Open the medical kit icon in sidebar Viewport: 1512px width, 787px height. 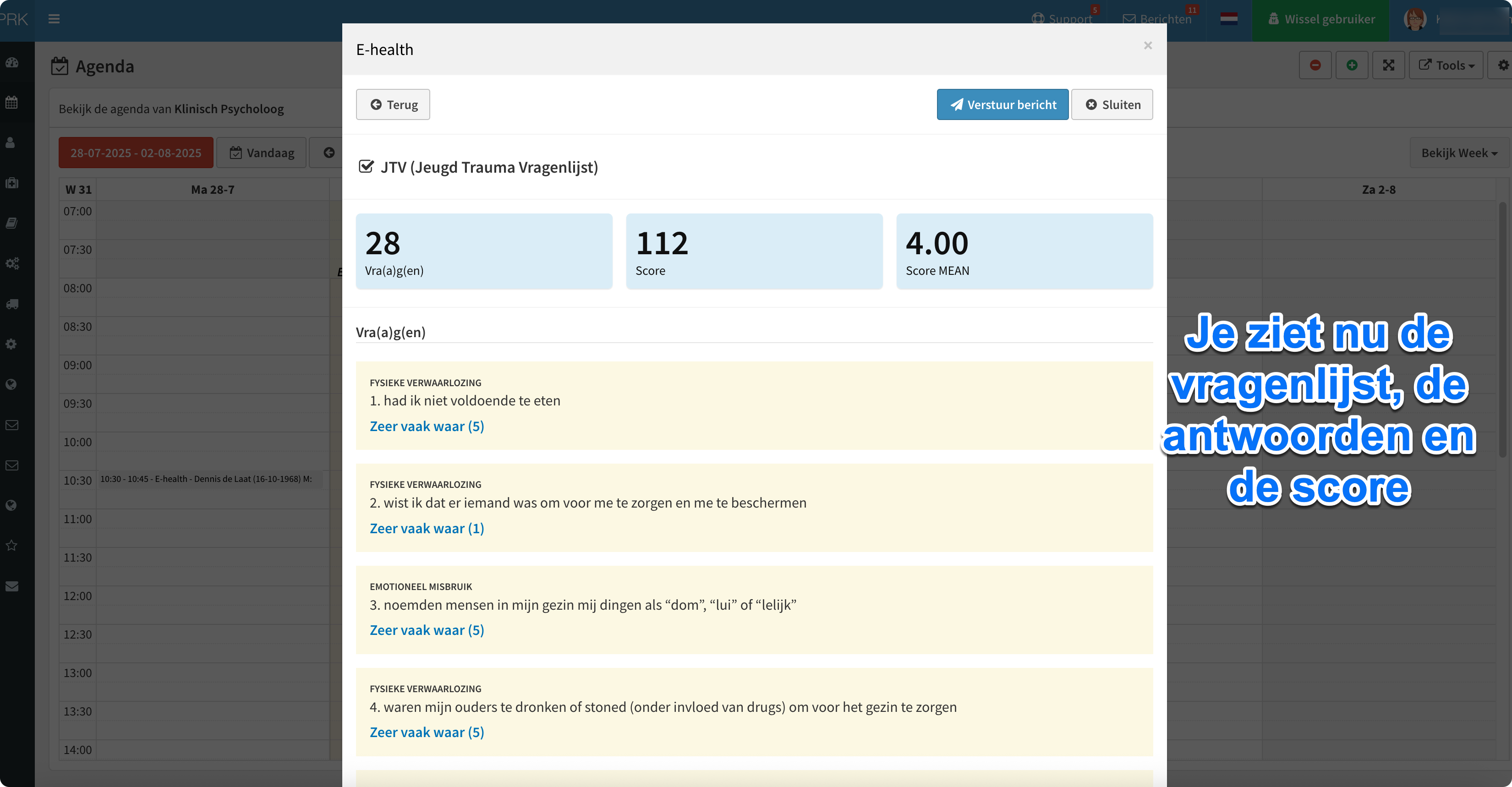12,183
